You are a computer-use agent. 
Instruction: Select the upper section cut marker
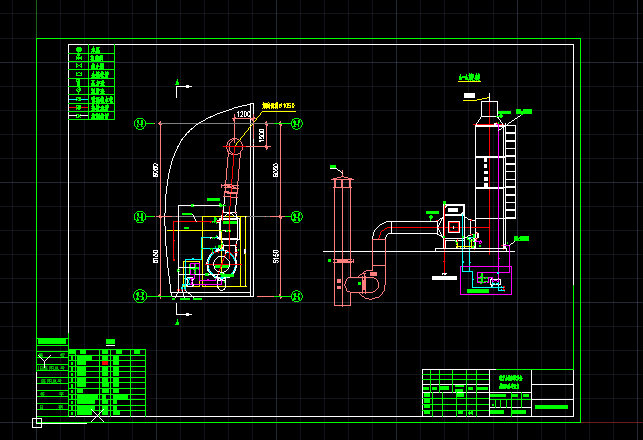(x=182, y=88)
